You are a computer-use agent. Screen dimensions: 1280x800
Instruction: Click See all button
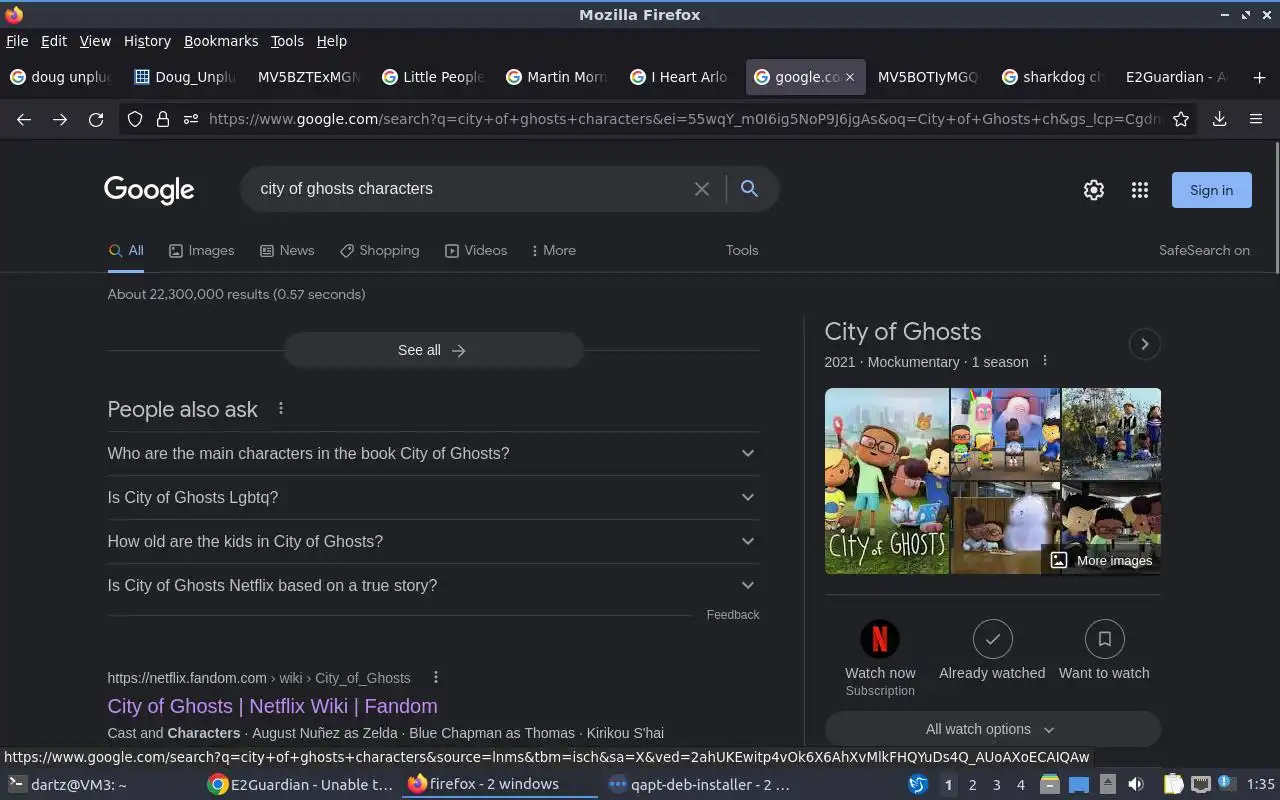click(433, 350)
